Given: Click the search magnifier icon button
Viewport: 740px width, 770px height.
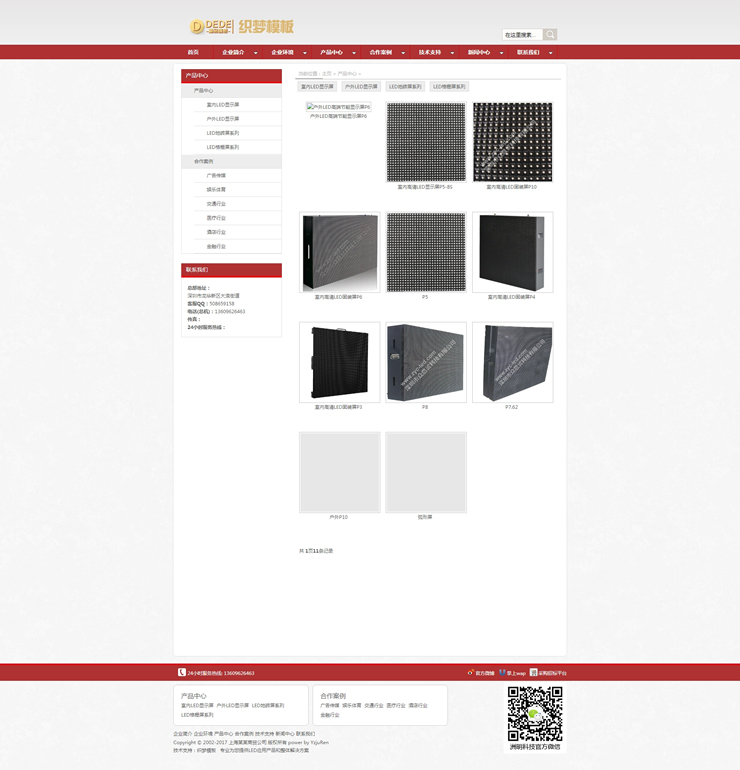Looking at the screenshot, I should tap(550, 34).
